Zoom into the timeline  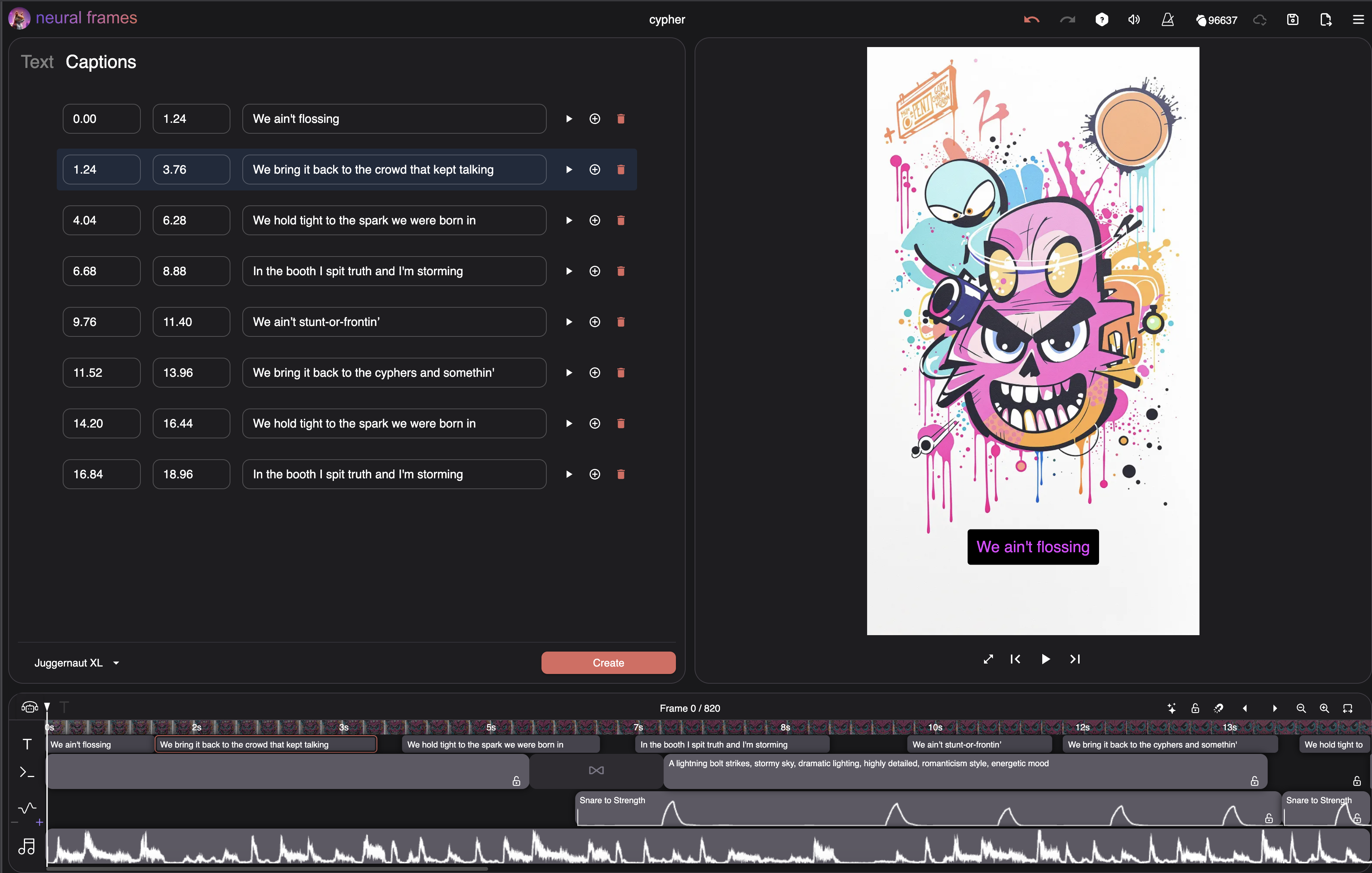coord(1324,708)
